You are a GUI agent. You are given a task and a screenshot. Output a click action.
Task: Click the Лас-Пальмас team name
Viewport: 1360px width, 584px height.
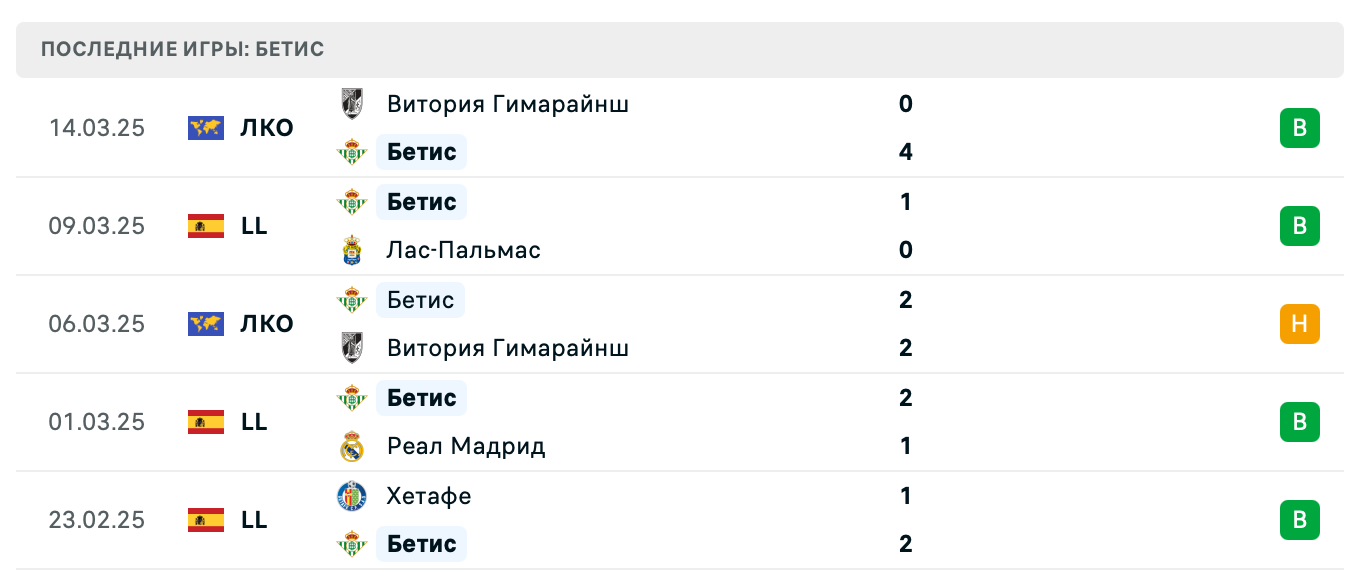click(x=463, y=250)
